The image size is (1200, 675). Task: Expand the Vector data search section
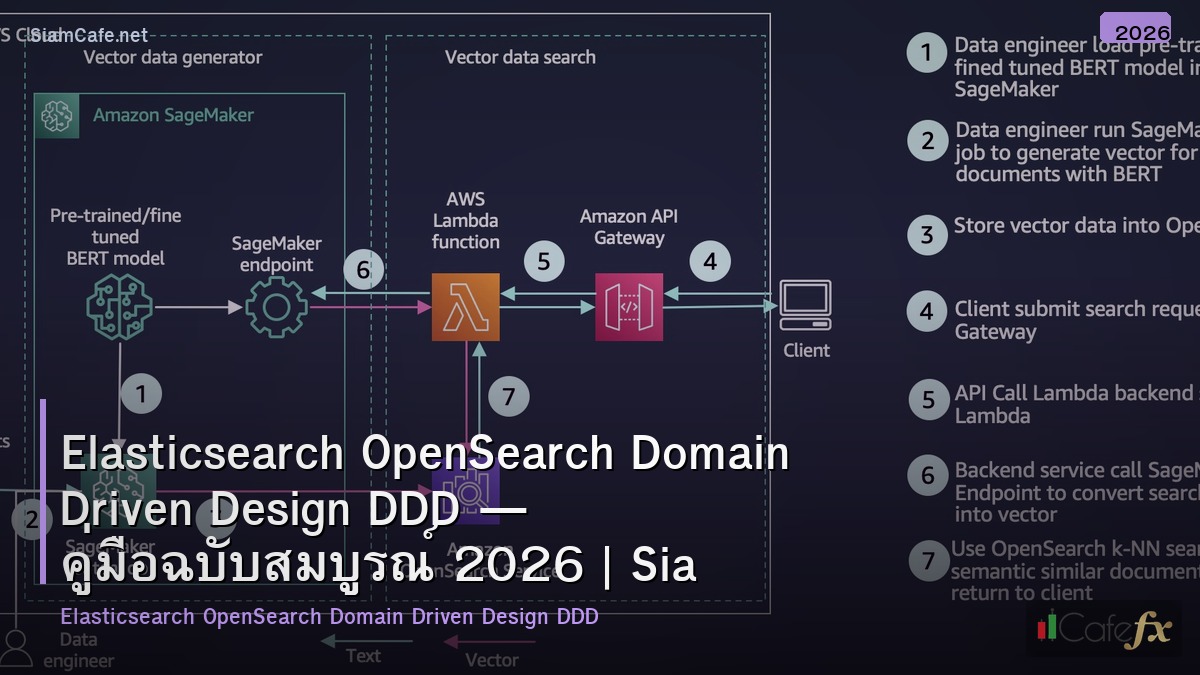tap(519, 57)
